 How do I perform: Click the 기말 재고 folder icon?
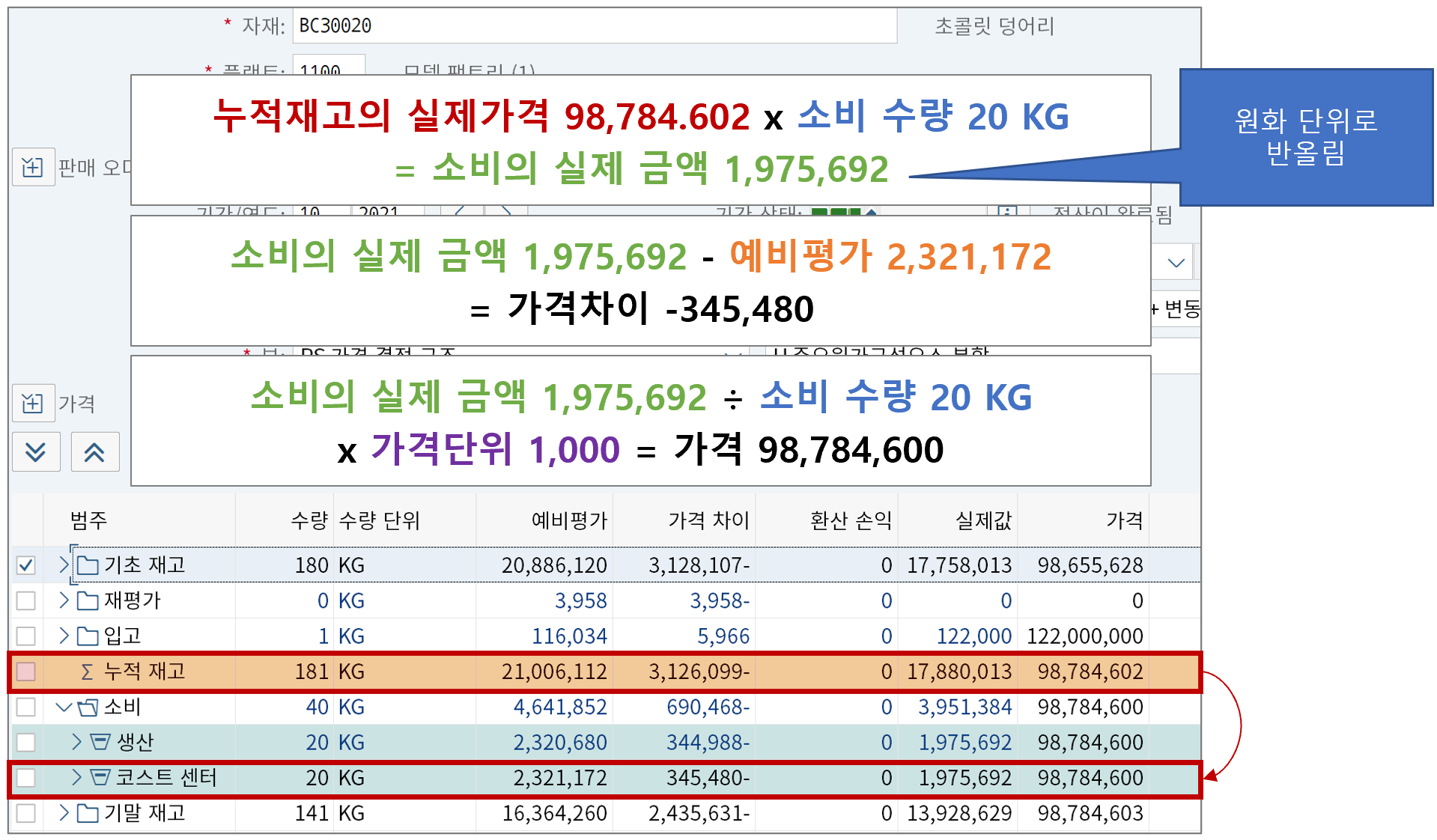coord(88,813)
